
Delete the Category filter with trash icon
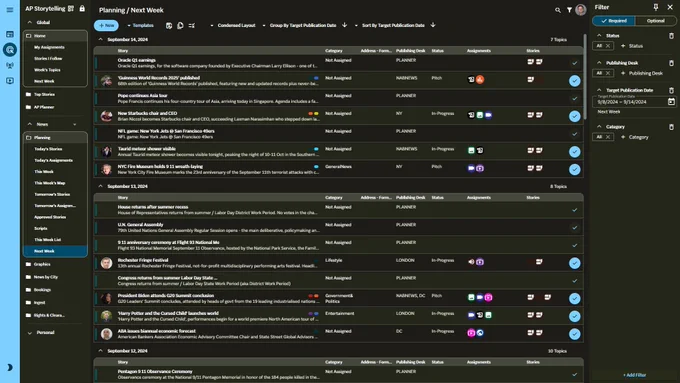pos(671,127)
